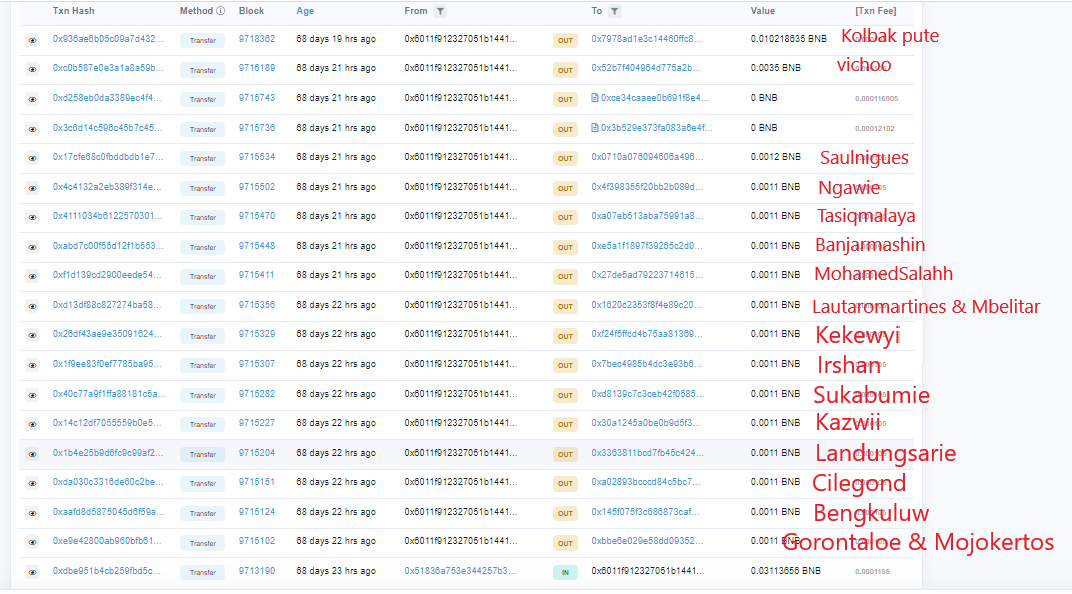Image resolution: width=1072 pixels, height=594 pixels.
Task: Click the Txn Hash column header
Action: click(x=74, y=11)
